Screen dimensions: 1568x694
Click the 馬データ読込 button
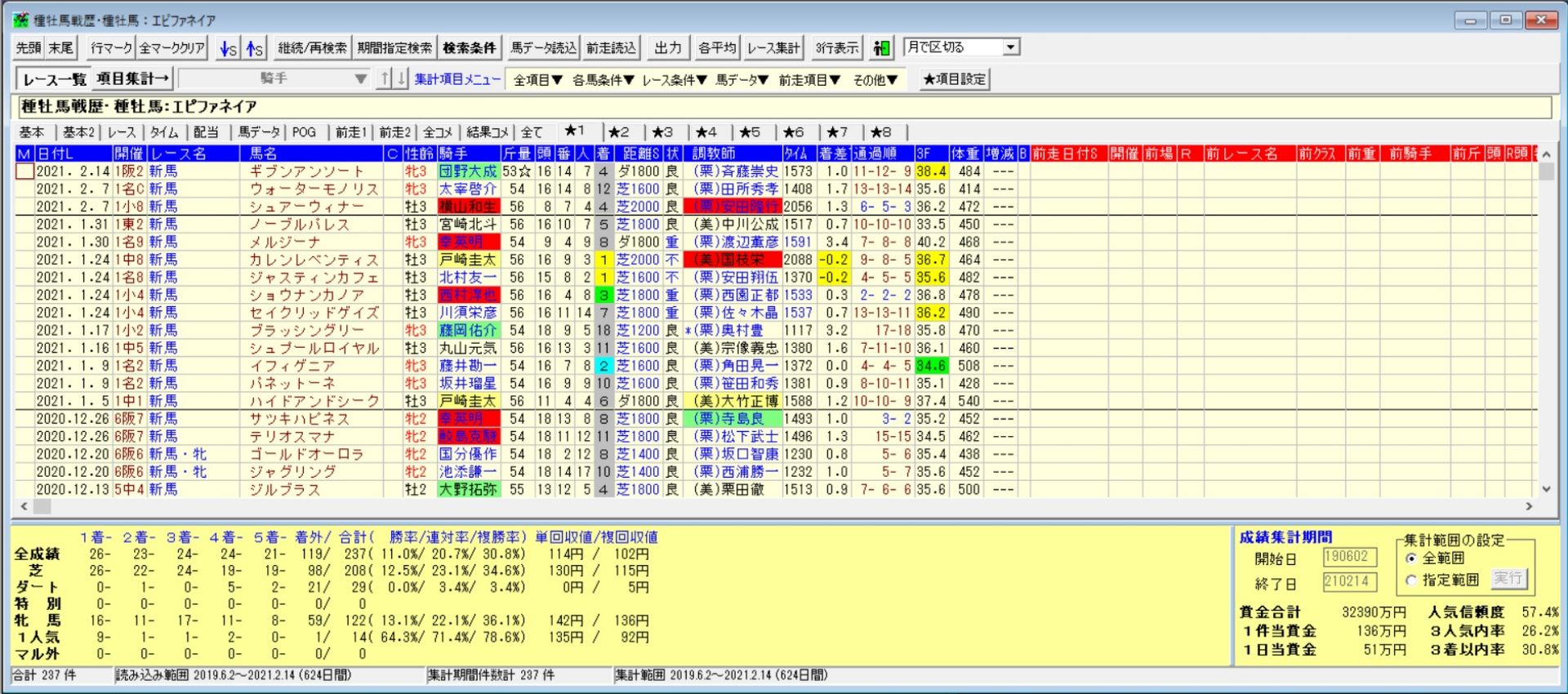[x=542, y=48]
